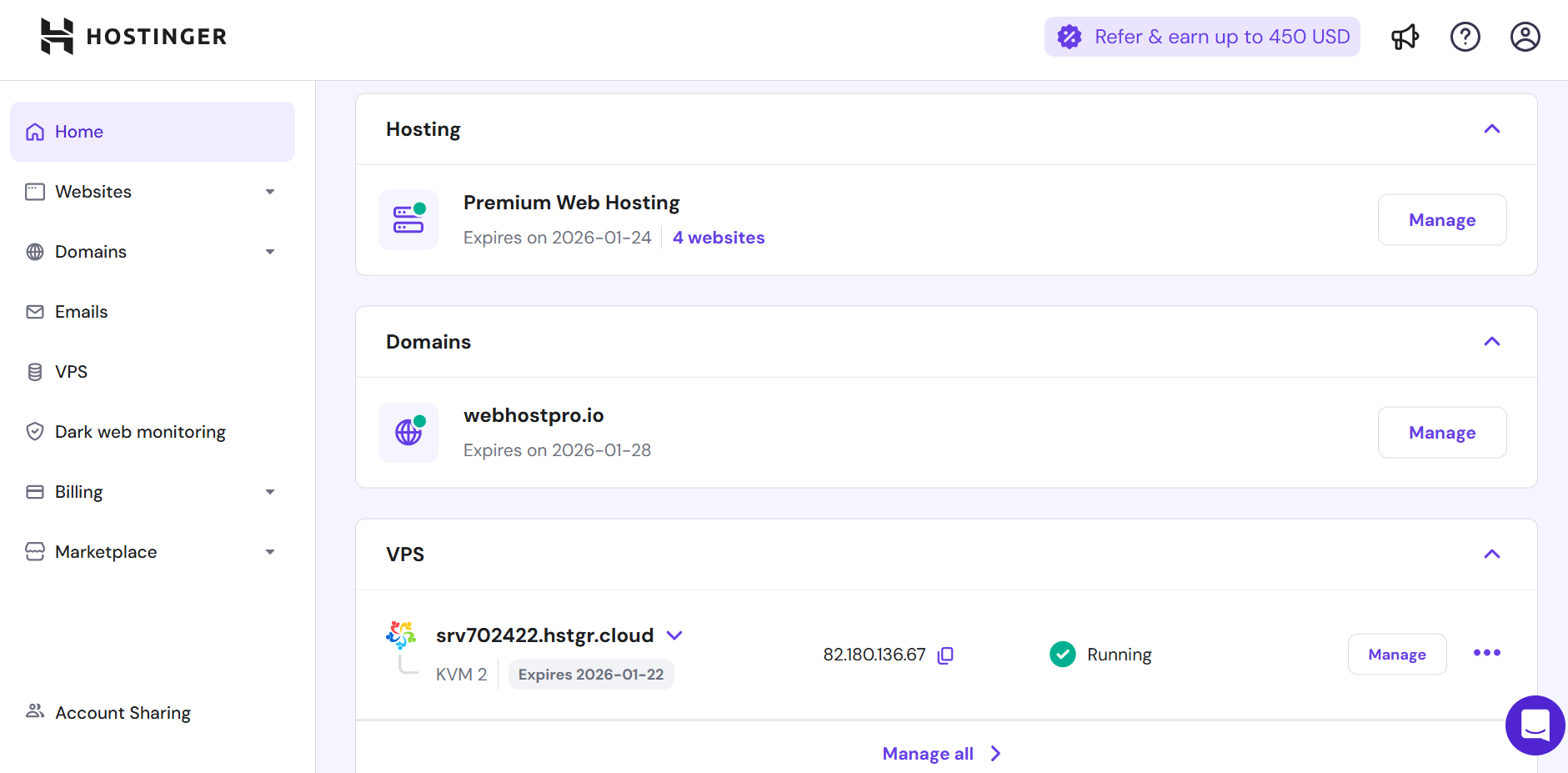Image resolution: width=1568 pixels, height=773 pixels.
Task: Copy the IP address 82.180.136.67
Action: click(945, 655)
